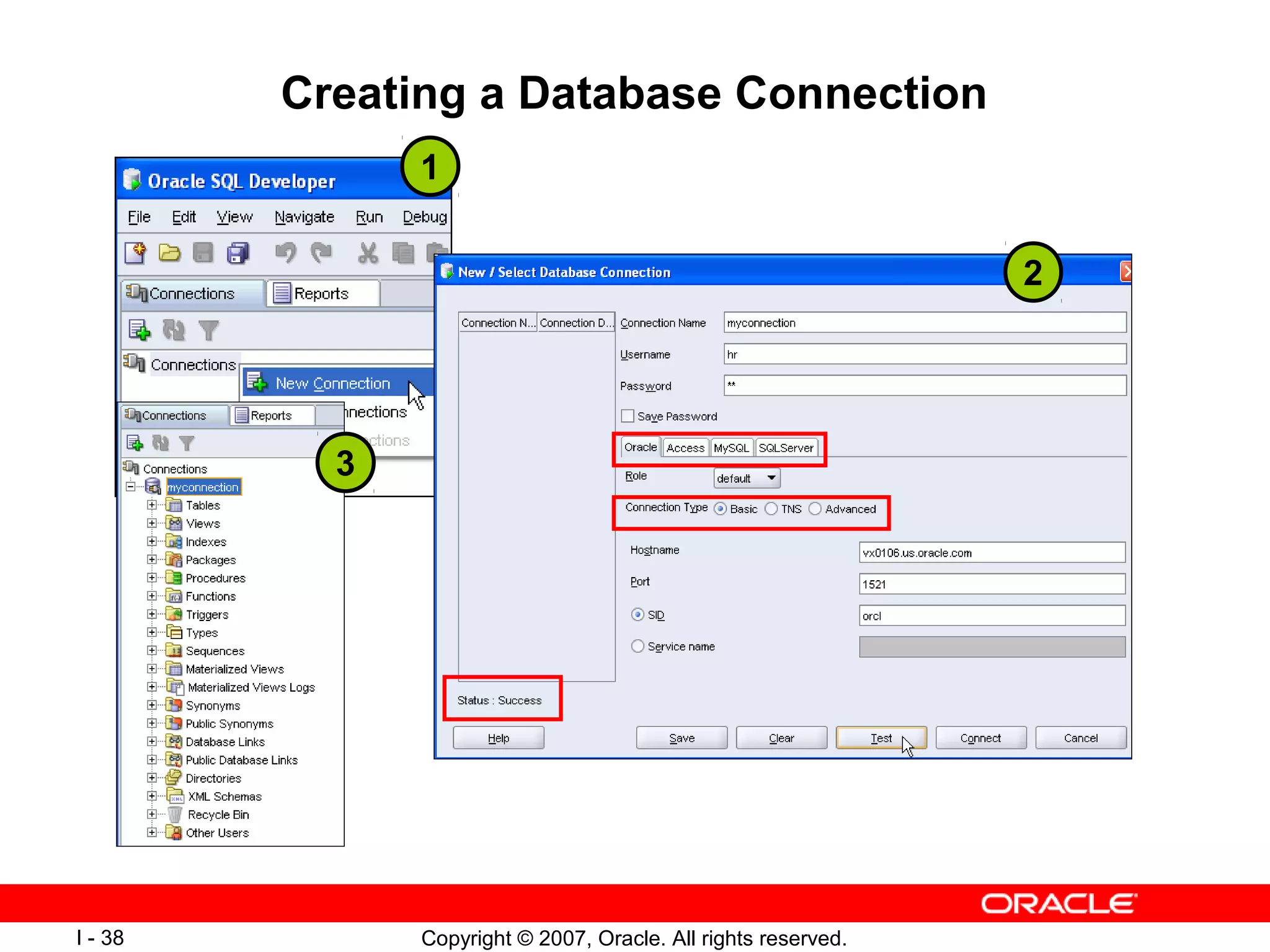Click the Redo toolbar icon
This screenshot has height=952, width=1270.
pos(321,253)
